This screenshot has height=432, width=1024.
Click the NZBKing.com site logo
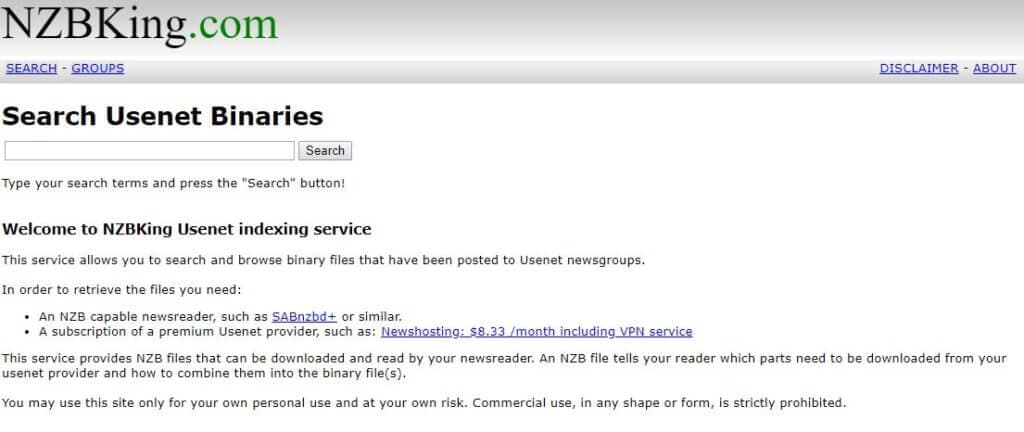(140, 25)
